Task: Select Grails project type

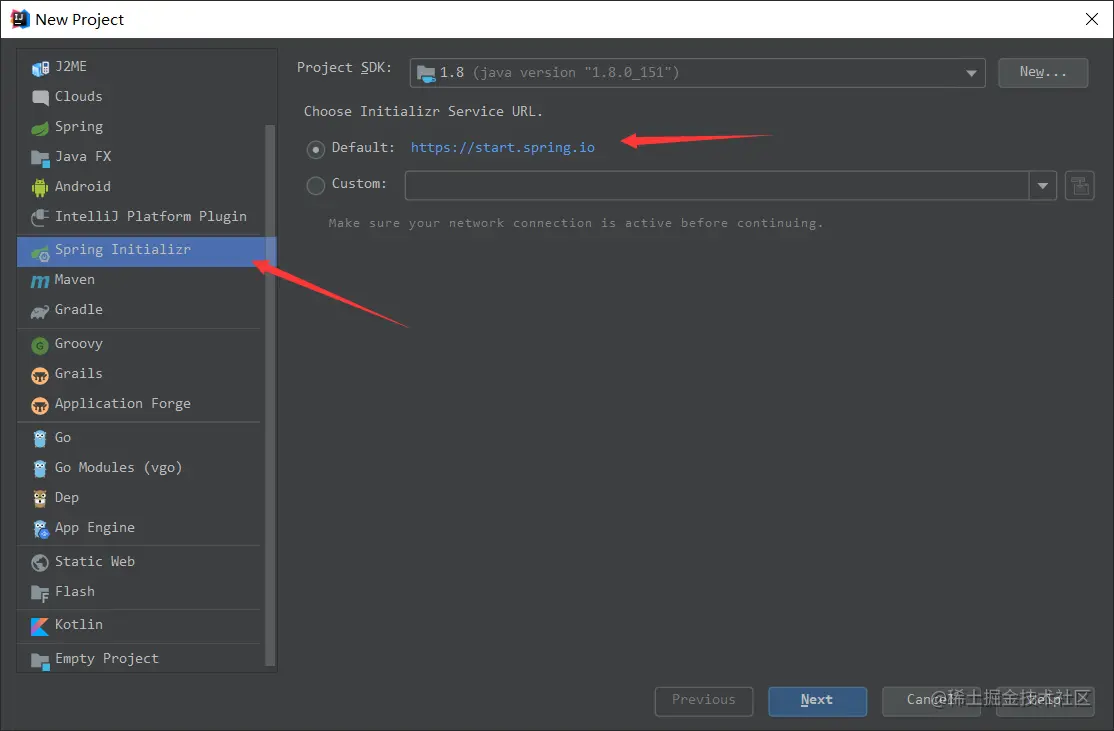Action: 139,374
